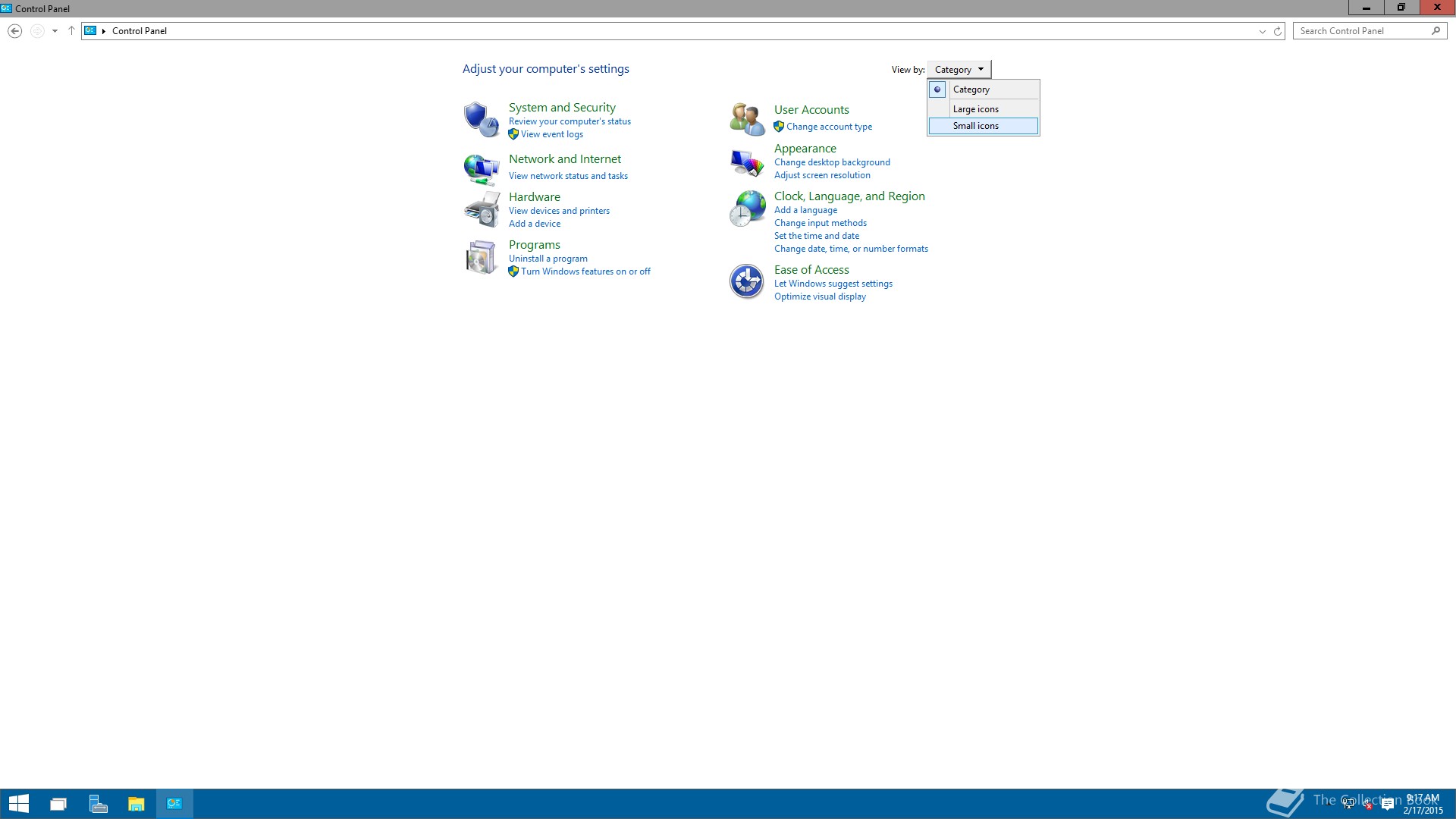Collapse the View by Category dropdown
The image size is (1456, 819).
tap(959, 69)
